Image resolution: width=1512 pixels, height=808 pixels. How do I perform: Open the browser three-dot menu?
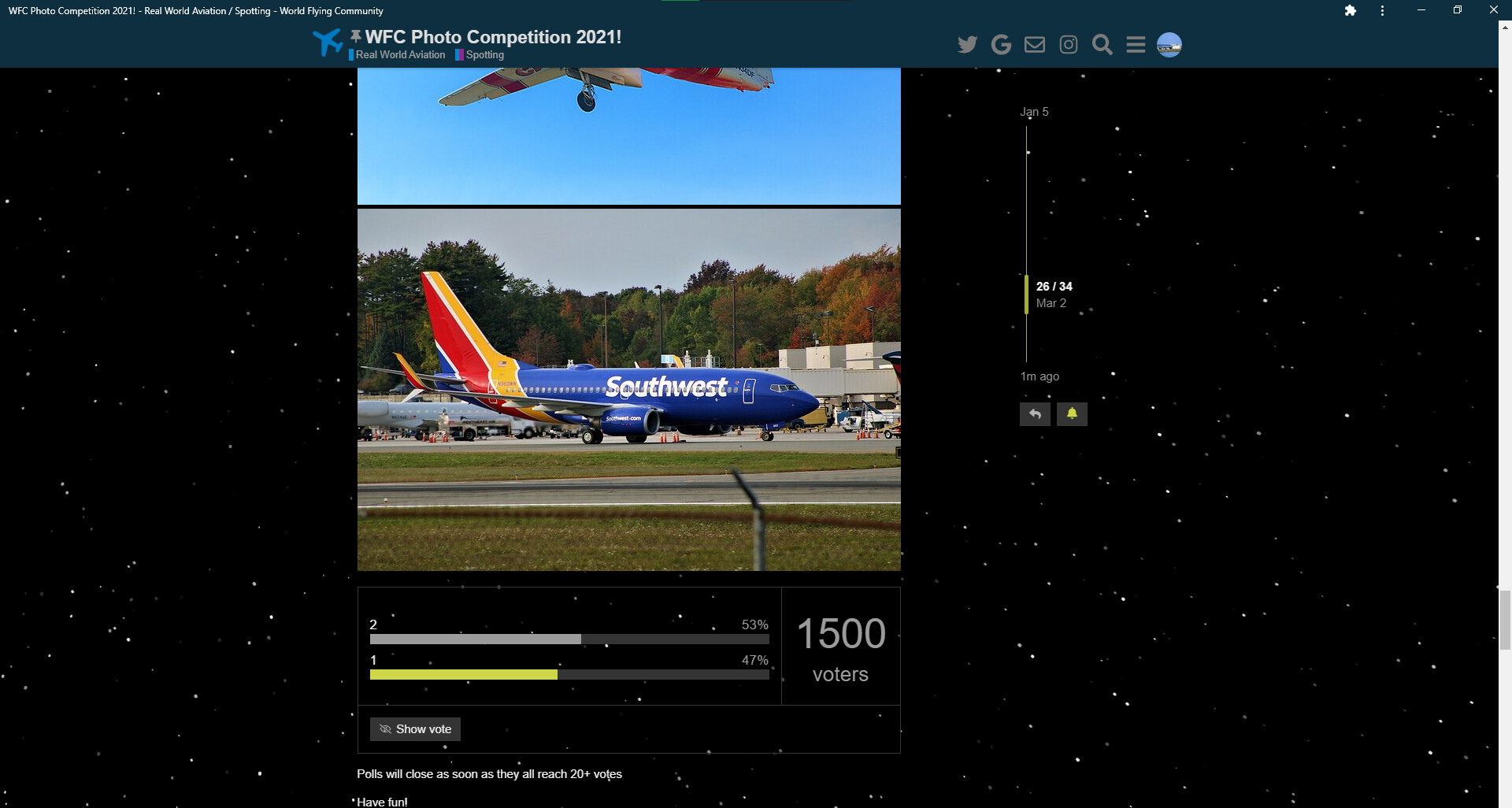point(1382,10)
